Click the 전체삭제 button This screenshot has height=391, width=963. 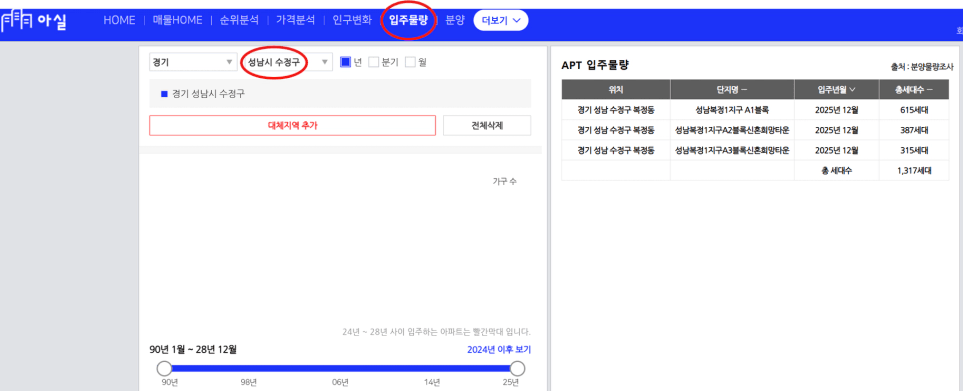tap(487, 125)
